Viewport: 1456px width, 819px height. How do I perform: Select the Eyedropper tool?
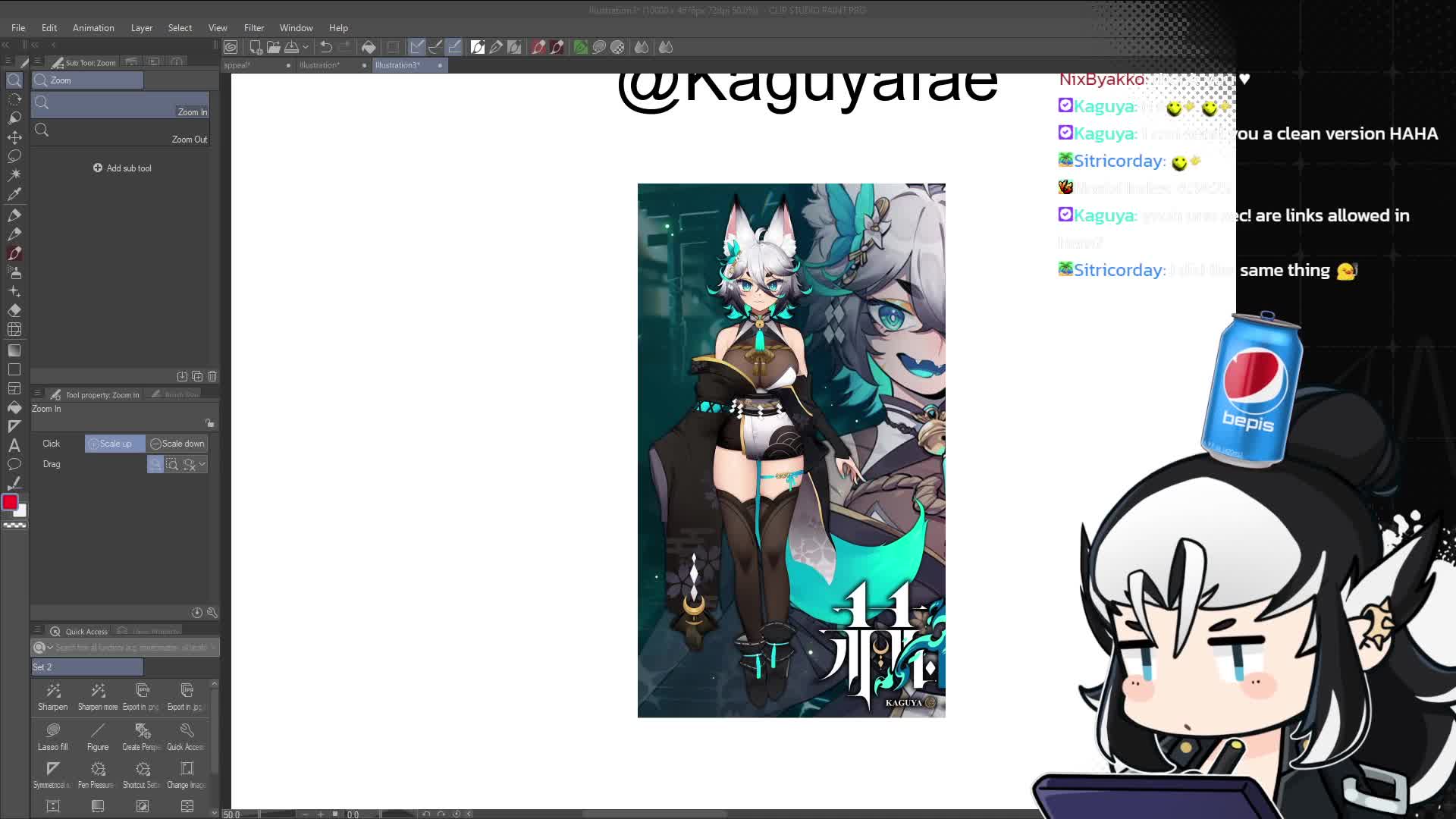click(14, 194)
